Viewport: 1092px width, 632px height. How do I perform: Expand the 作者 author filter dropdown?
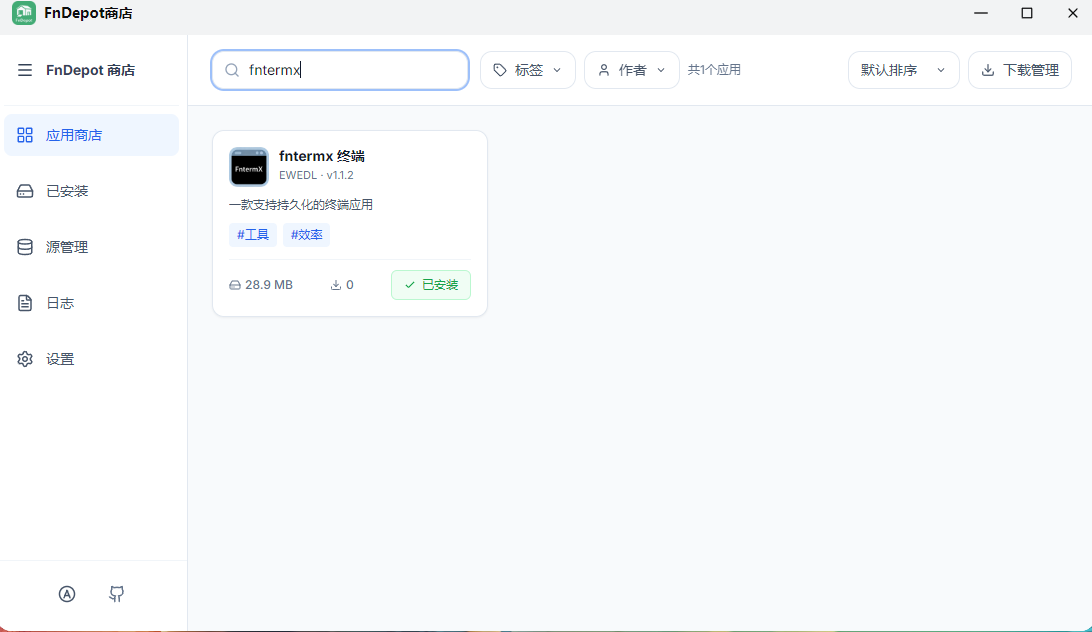coord(632,70)
